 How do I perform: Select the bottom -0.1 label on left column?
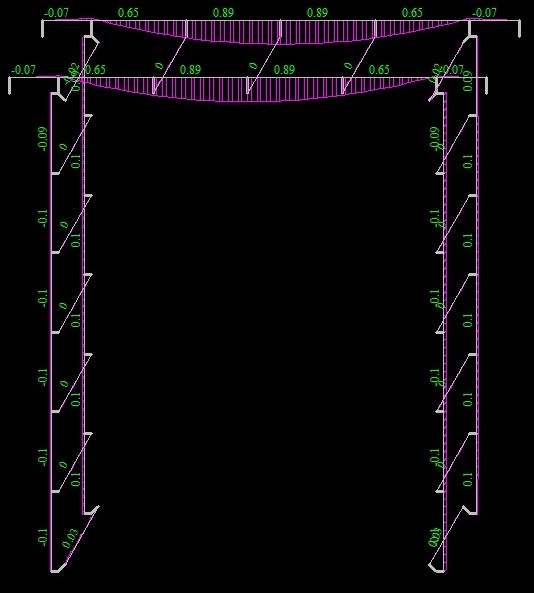[43, 537]
